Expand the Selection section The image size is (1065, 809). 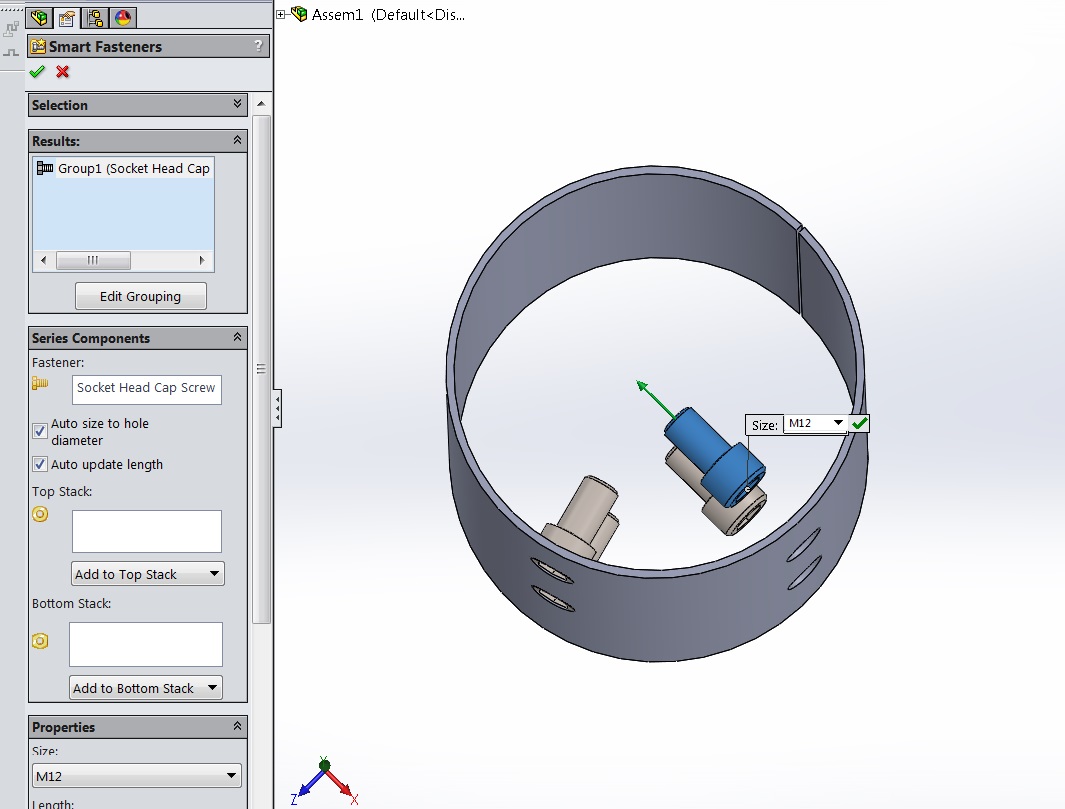pyautogui.click(x=238, y=104)
